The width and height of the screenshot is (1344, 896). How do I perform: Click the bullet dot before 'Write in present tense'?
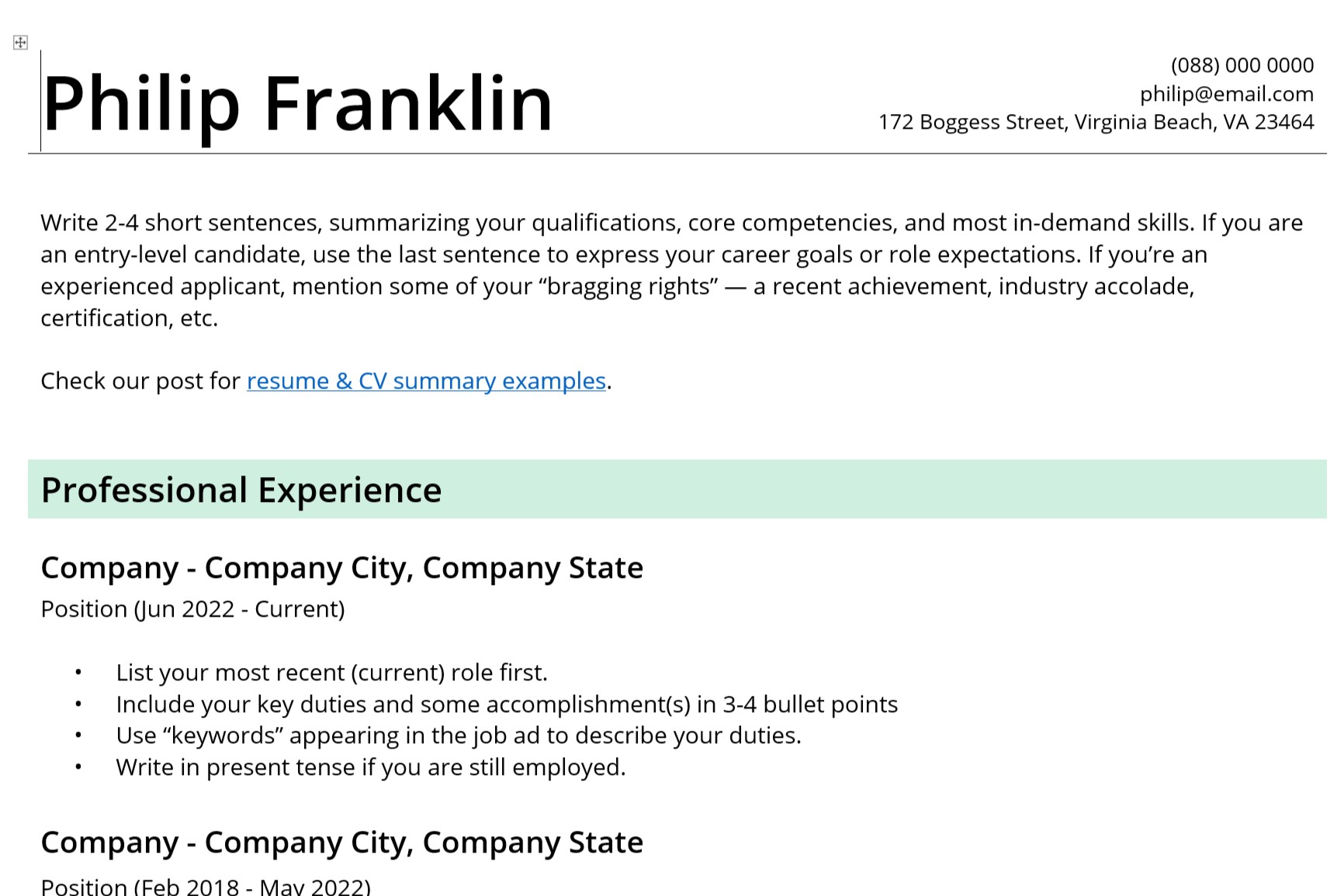(x=78, y=767)
